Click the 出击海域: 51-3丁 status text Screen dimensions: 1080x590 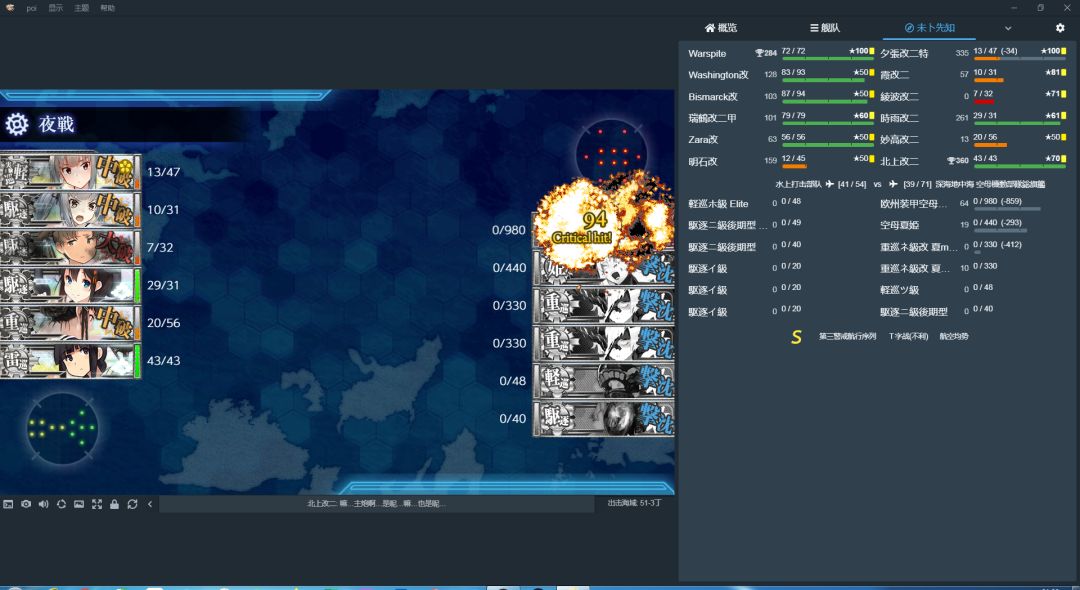point(634,503)
